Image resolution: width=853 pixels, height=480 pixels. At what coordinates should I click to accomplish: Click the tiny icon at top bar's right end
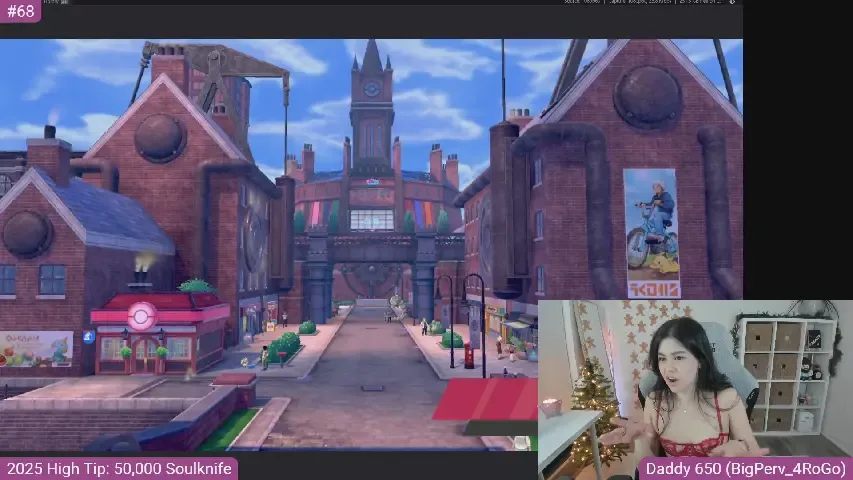click(x=734, y=3)
